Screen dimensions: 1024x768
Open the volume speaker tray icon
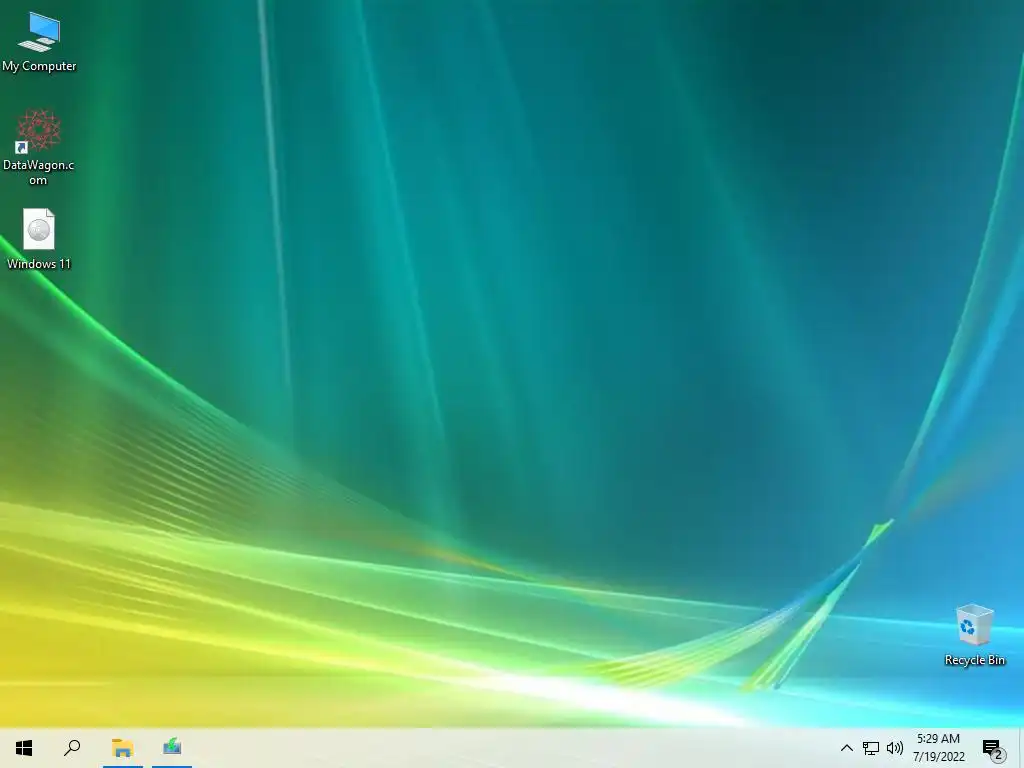coord(895,748)
